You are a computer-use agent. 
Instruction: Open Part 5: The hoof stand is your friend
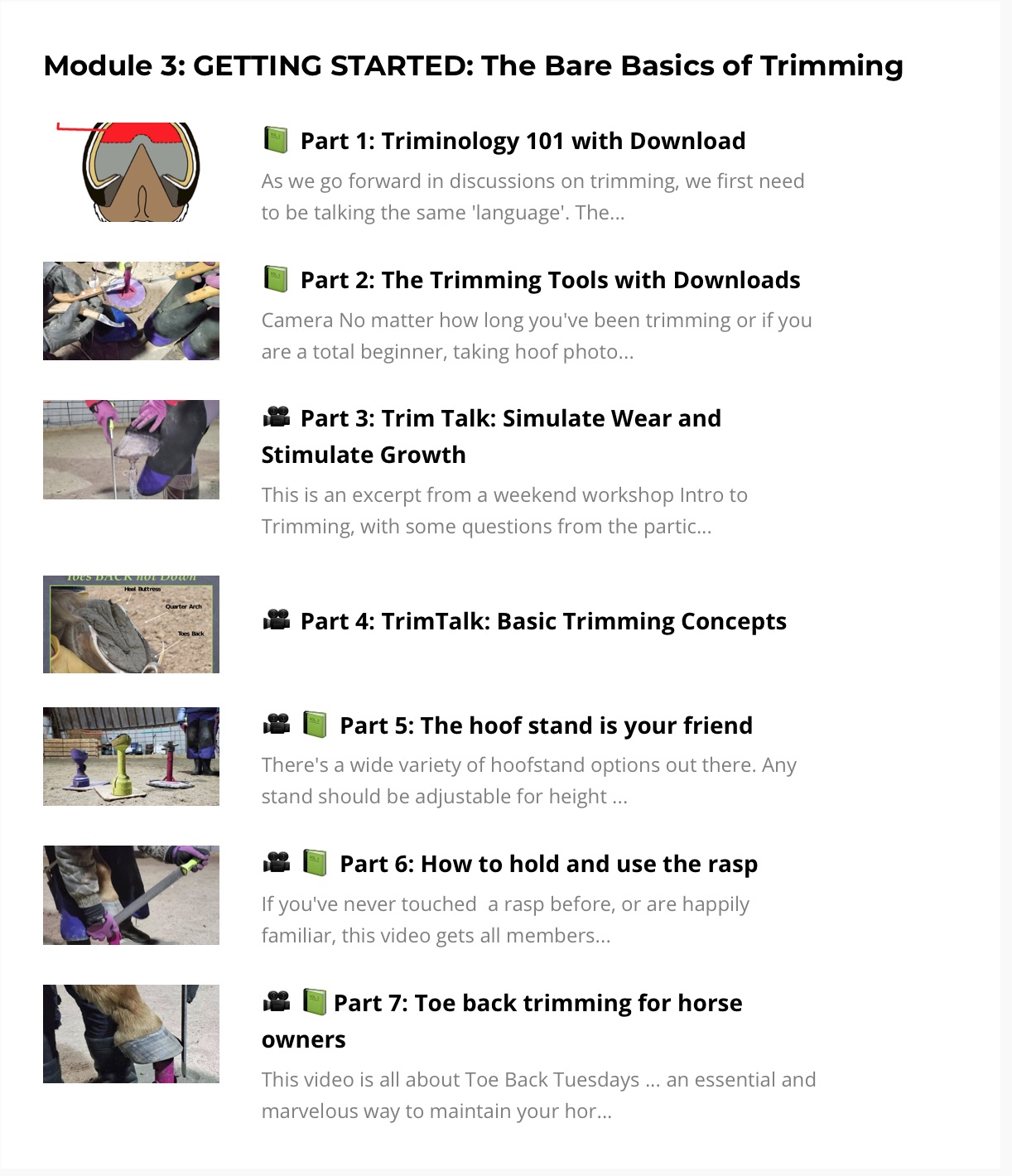click(x=546, y=725)
